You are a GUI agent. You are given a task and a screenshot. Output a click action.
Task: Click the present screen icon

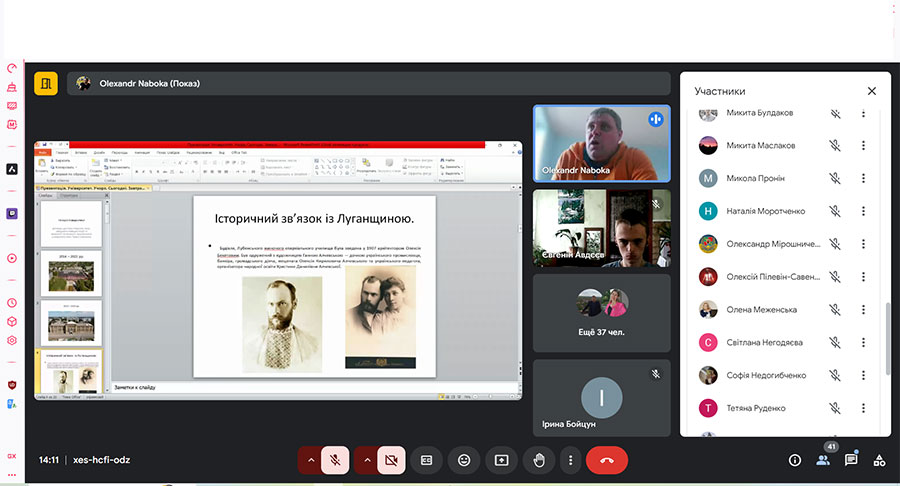501,460
